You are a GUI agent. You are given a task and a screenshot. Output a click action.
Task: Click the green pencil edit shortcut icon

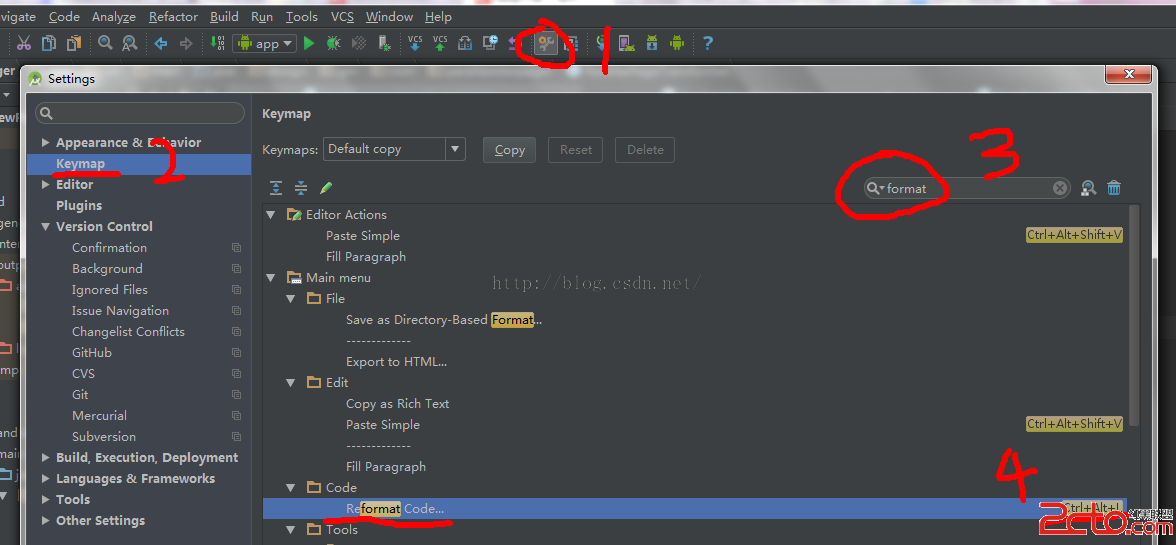(x=326, y=187)
